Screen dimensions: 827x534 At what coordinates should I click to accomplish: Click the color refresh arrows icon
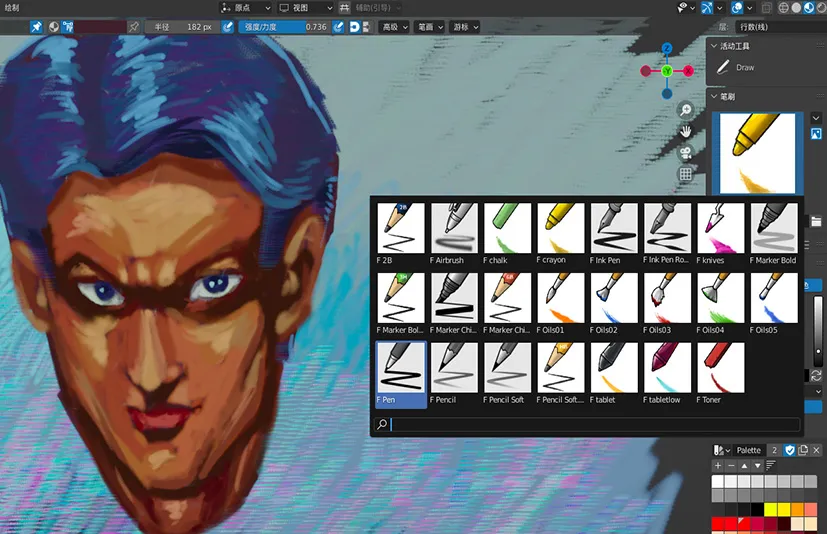816,376
